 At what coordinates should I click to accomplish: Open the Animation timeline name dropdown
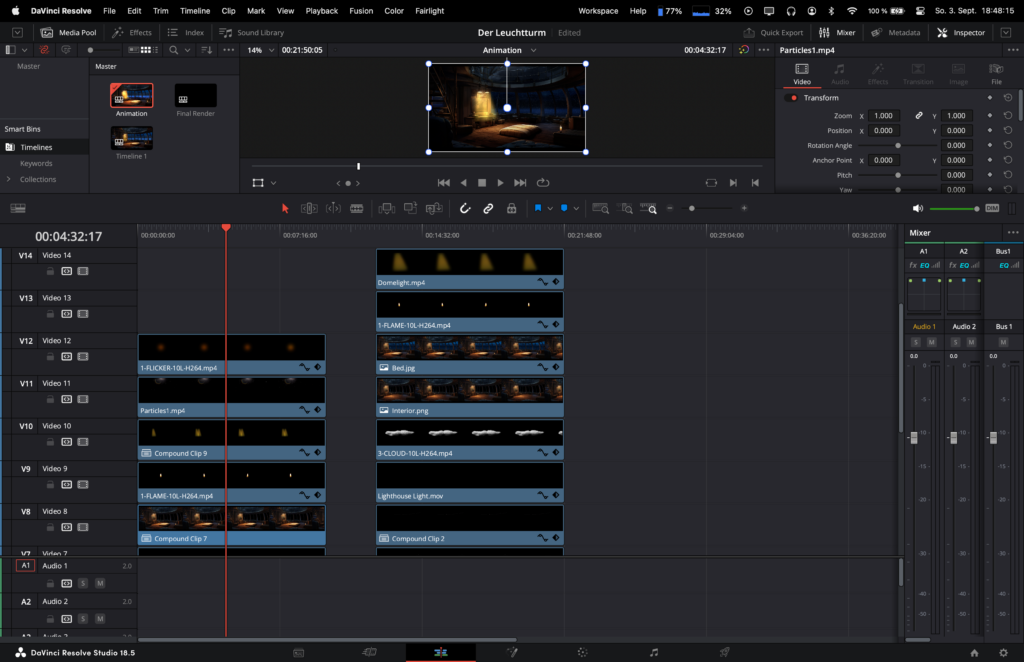509,50
